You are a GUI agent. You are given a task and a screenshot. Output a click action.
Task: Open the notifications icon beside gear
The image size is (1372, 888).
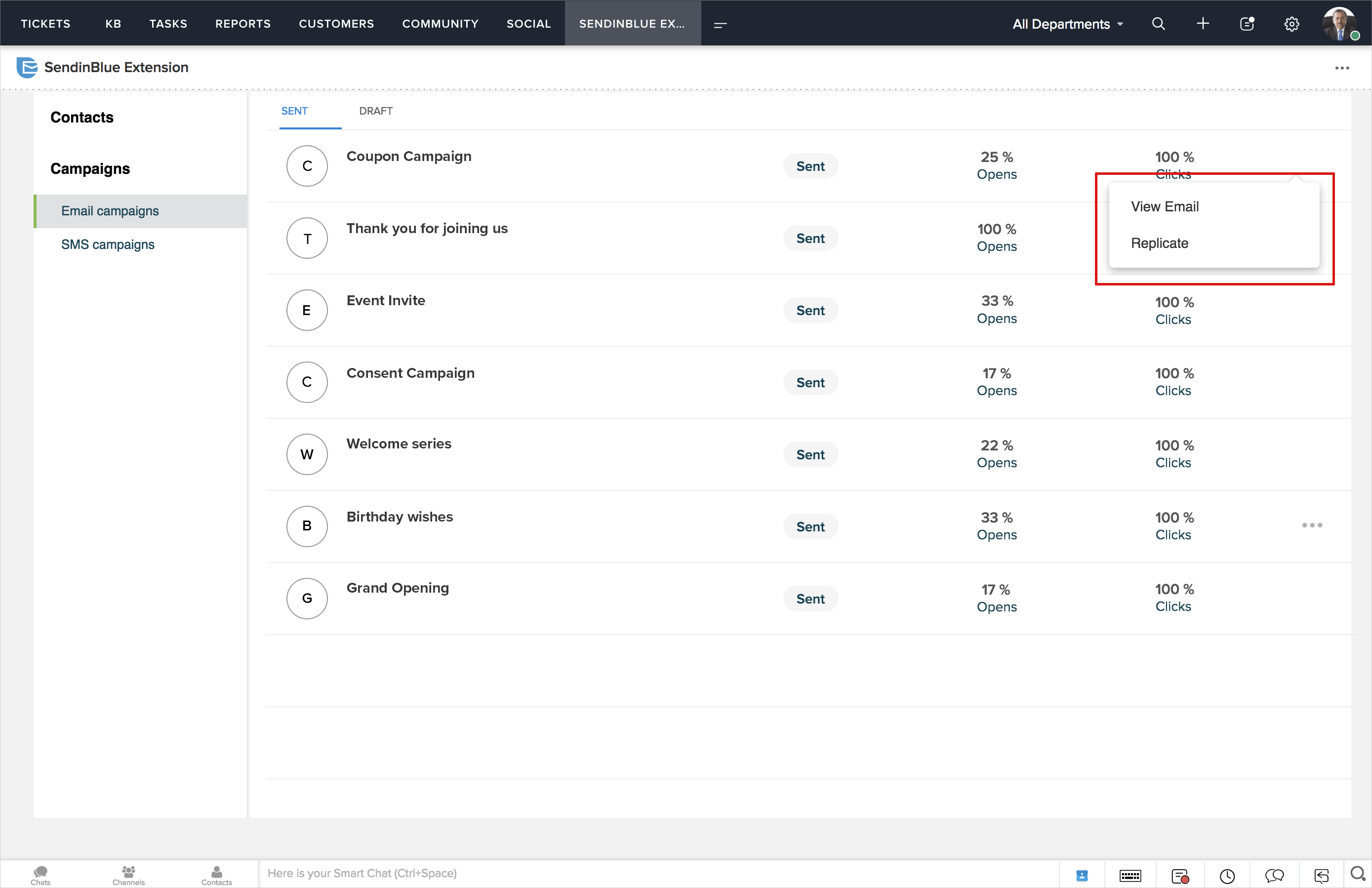point(1247,24)
